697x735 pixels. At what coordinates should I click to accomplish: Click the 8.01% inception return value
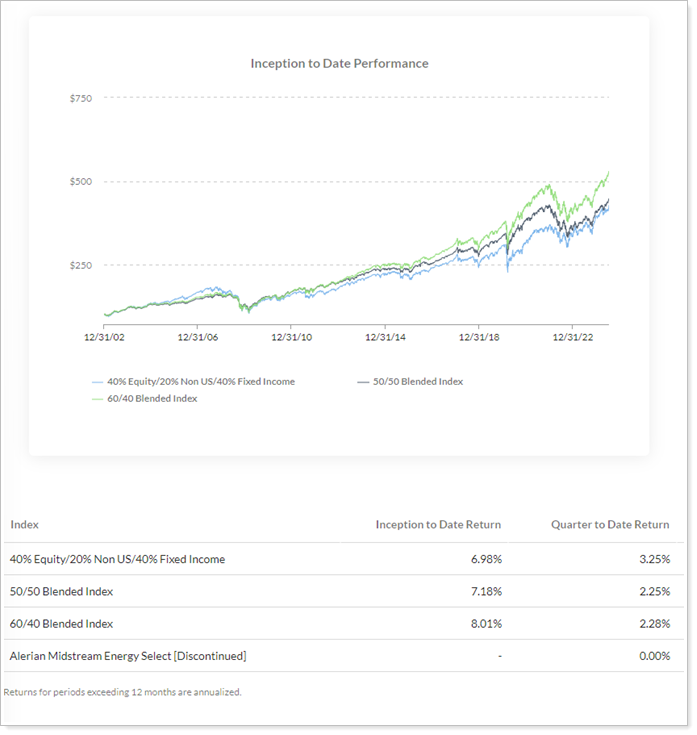pyautogui.click(x=485, y=624)
